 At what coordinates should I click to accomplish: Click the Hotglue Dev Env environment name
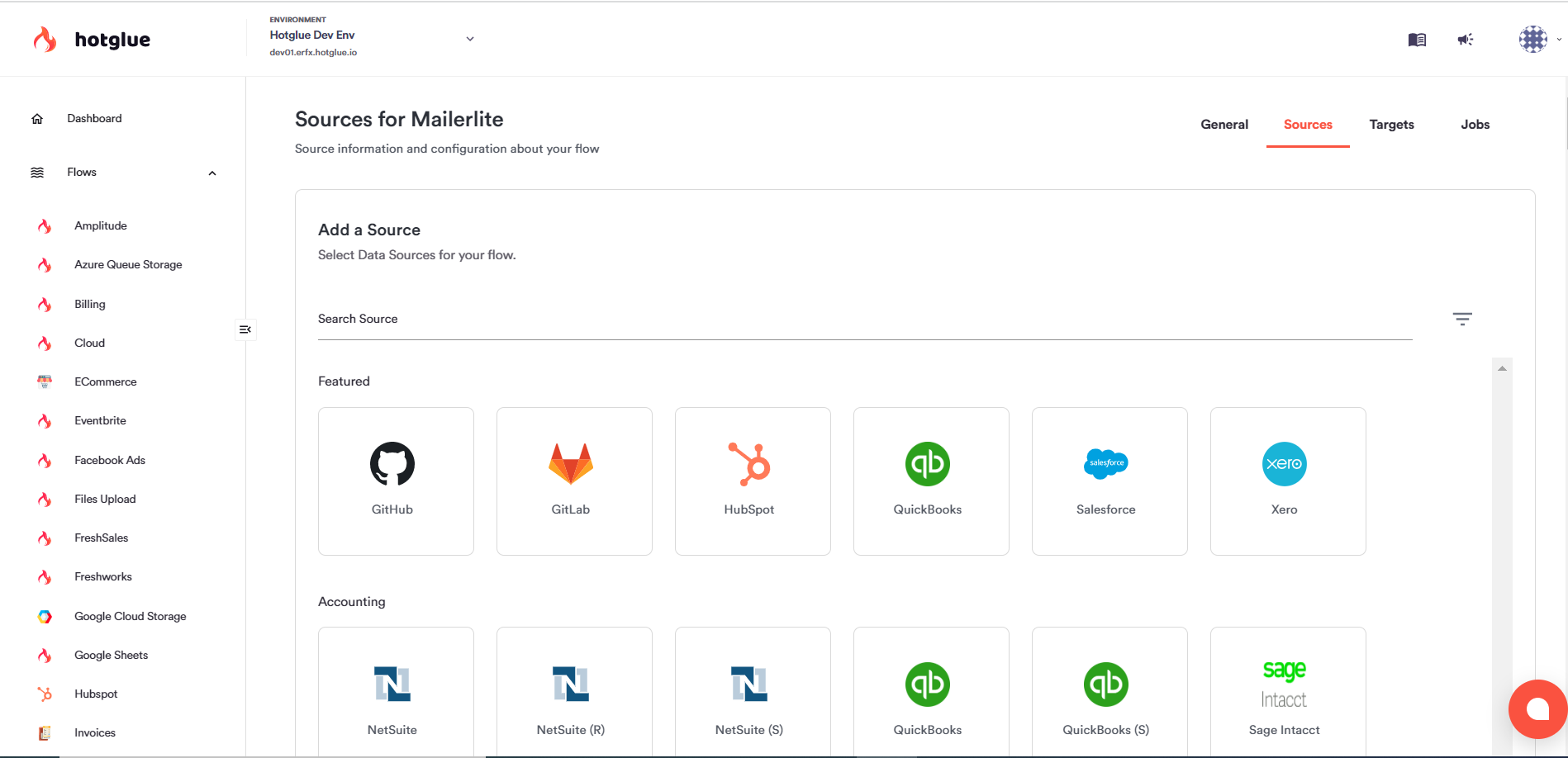(312, 36)
